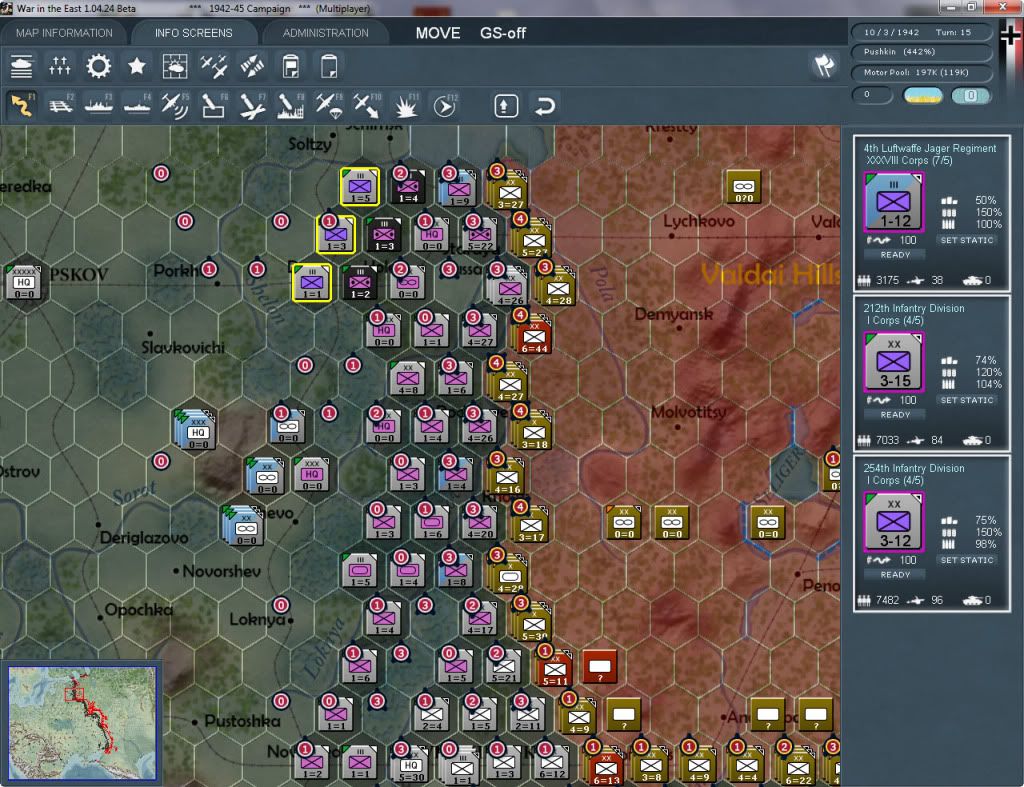Viewport: 1024px width, 787px height.
Task: Select the F11 battle locations explosion icon
Action: pos(406,105)
